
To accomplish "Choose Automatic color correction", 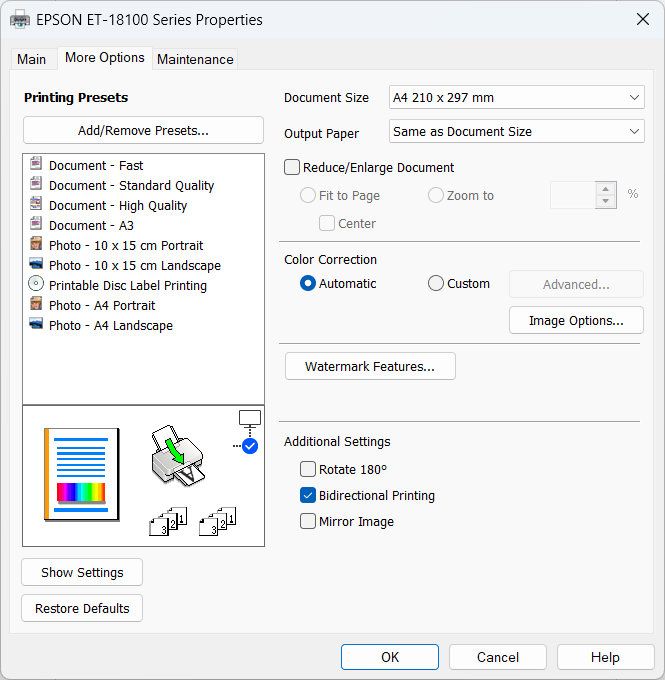I will [x=308, y=283].
